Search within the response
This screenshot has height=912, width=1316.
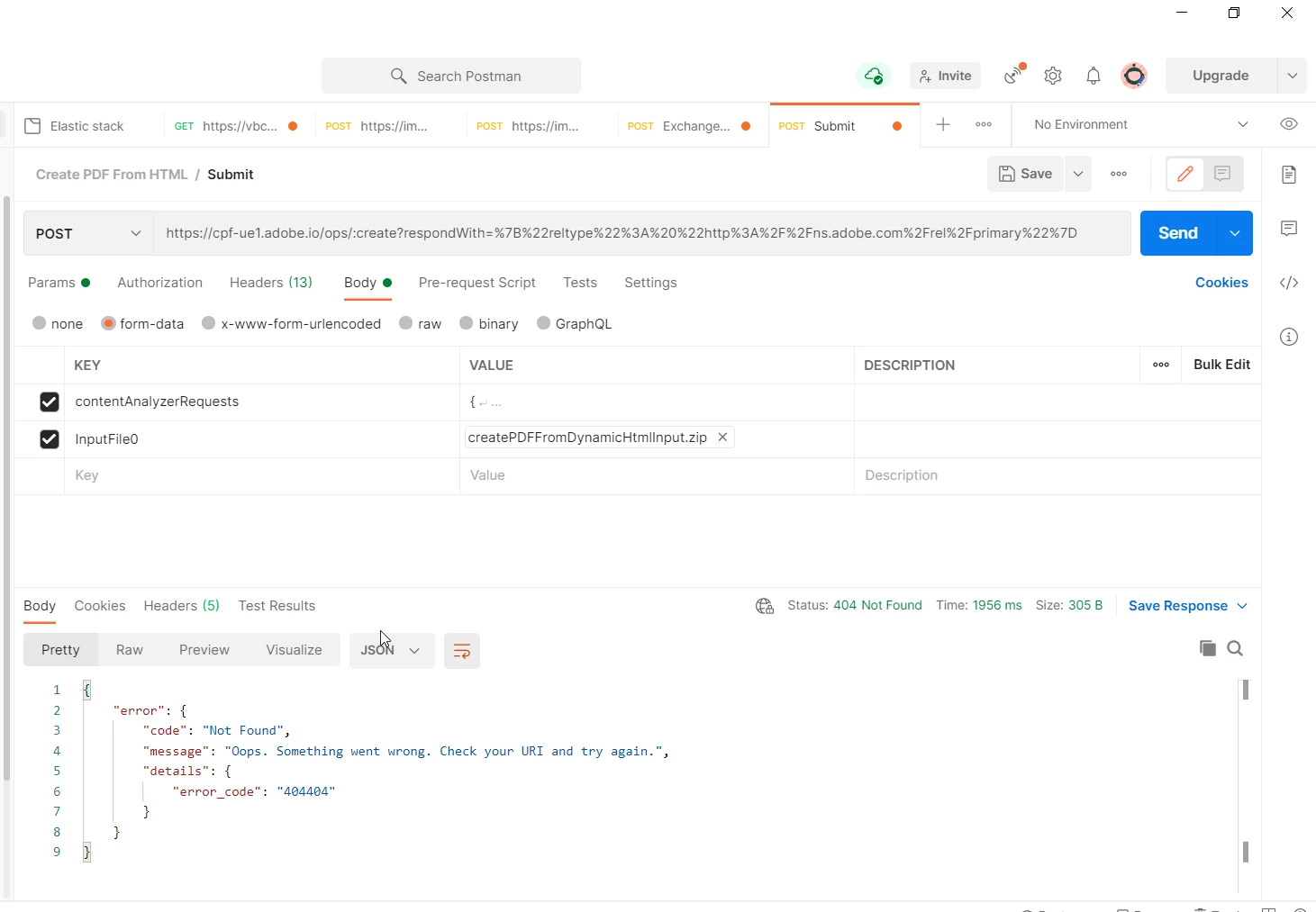click(1236, 648)
